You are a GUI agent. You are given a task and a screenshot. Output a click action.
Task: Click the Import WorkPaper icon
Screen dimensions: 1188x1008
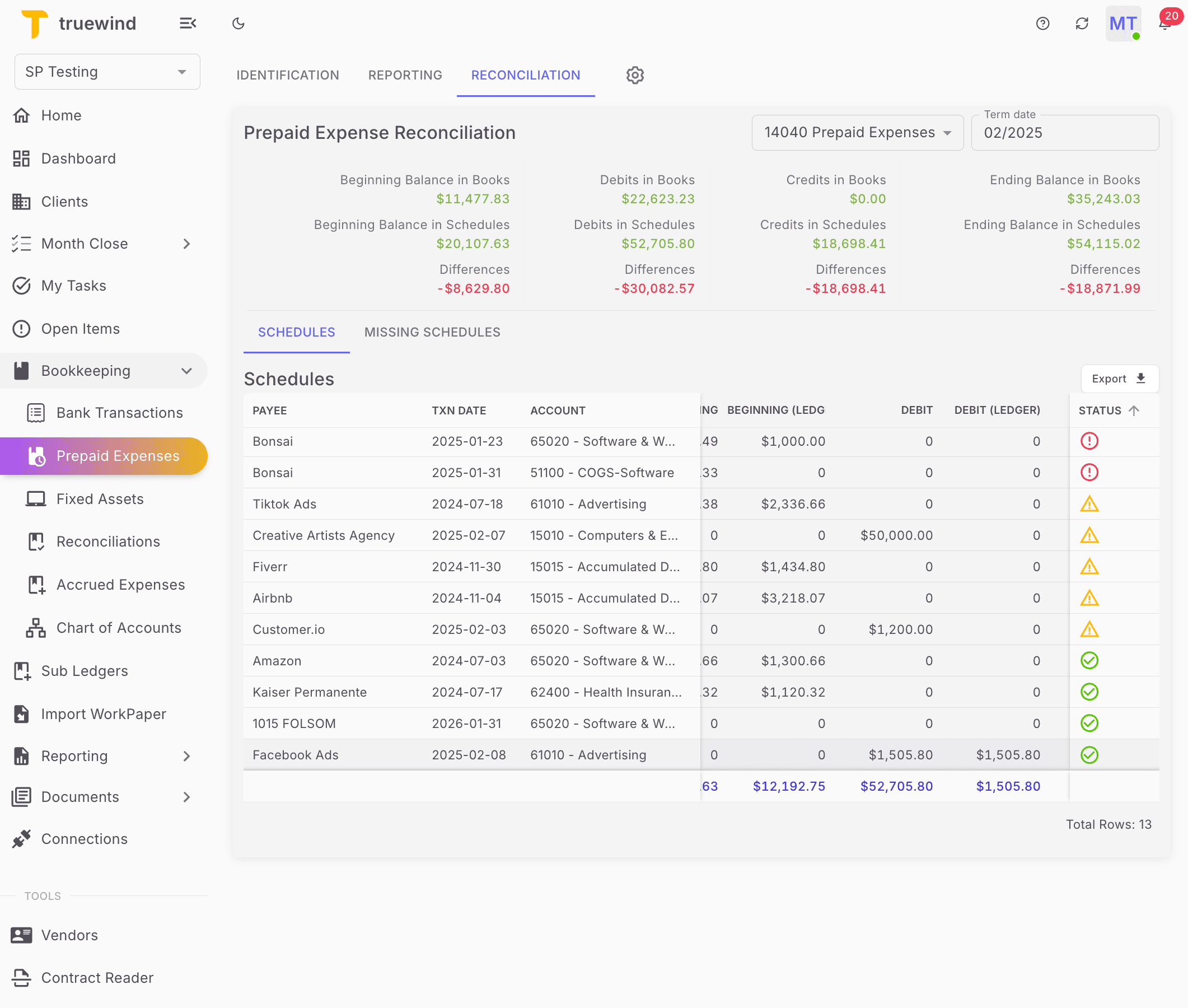tap(21, 713)
